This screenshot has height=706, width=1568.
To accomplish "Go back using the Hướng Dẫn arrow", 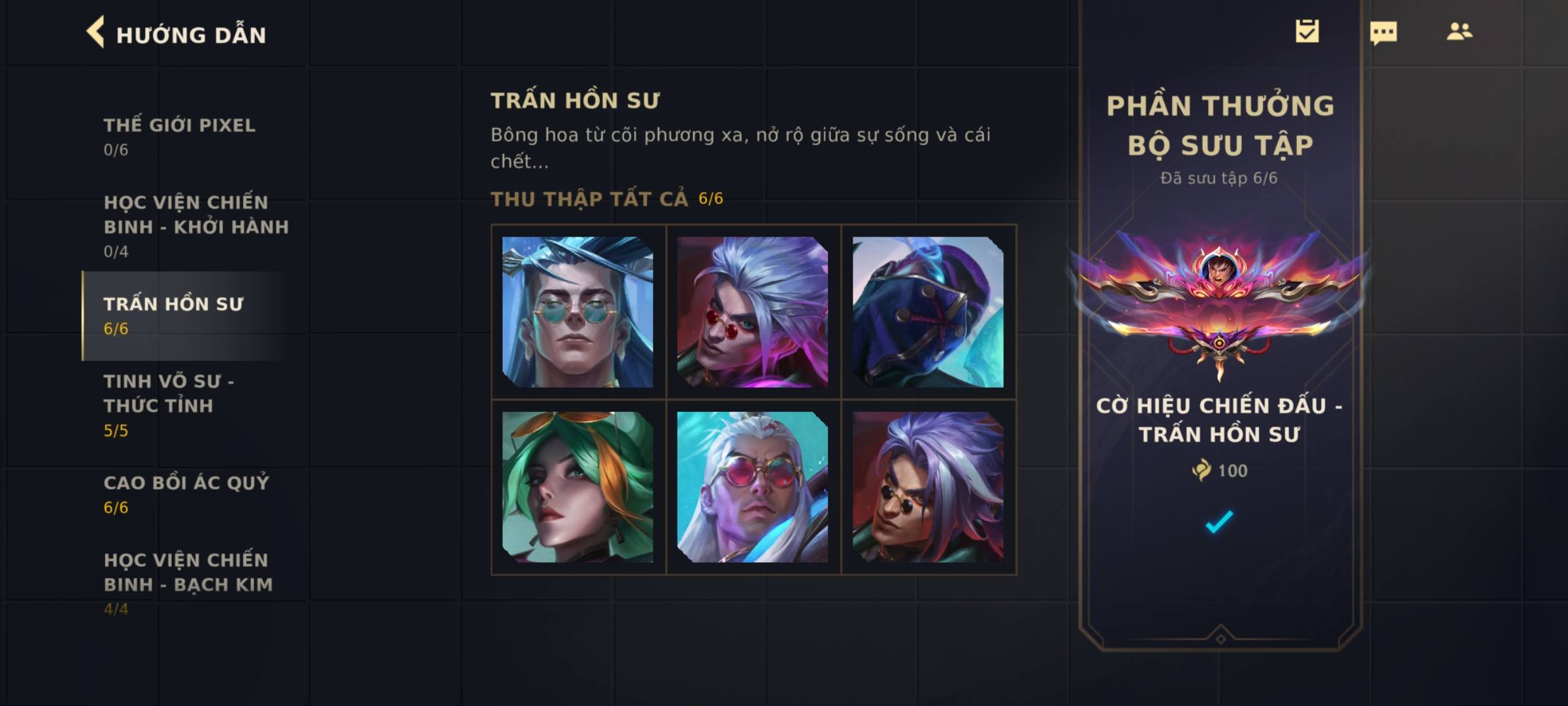I will pos(95,32).
